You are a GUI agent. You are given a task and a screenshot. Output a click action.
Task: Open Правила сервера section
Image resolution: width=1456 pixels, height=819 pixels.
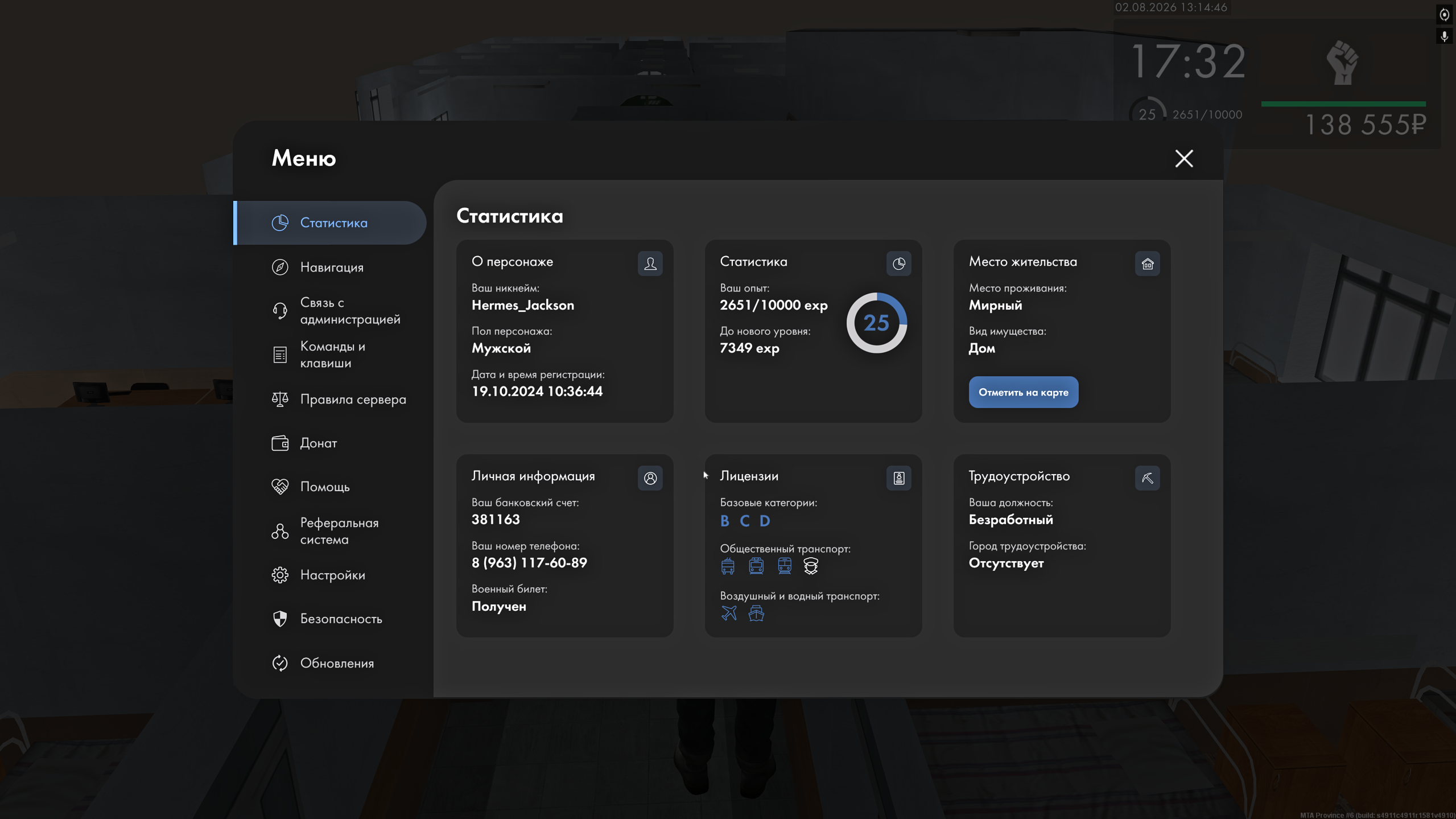(x=330, y=399)
